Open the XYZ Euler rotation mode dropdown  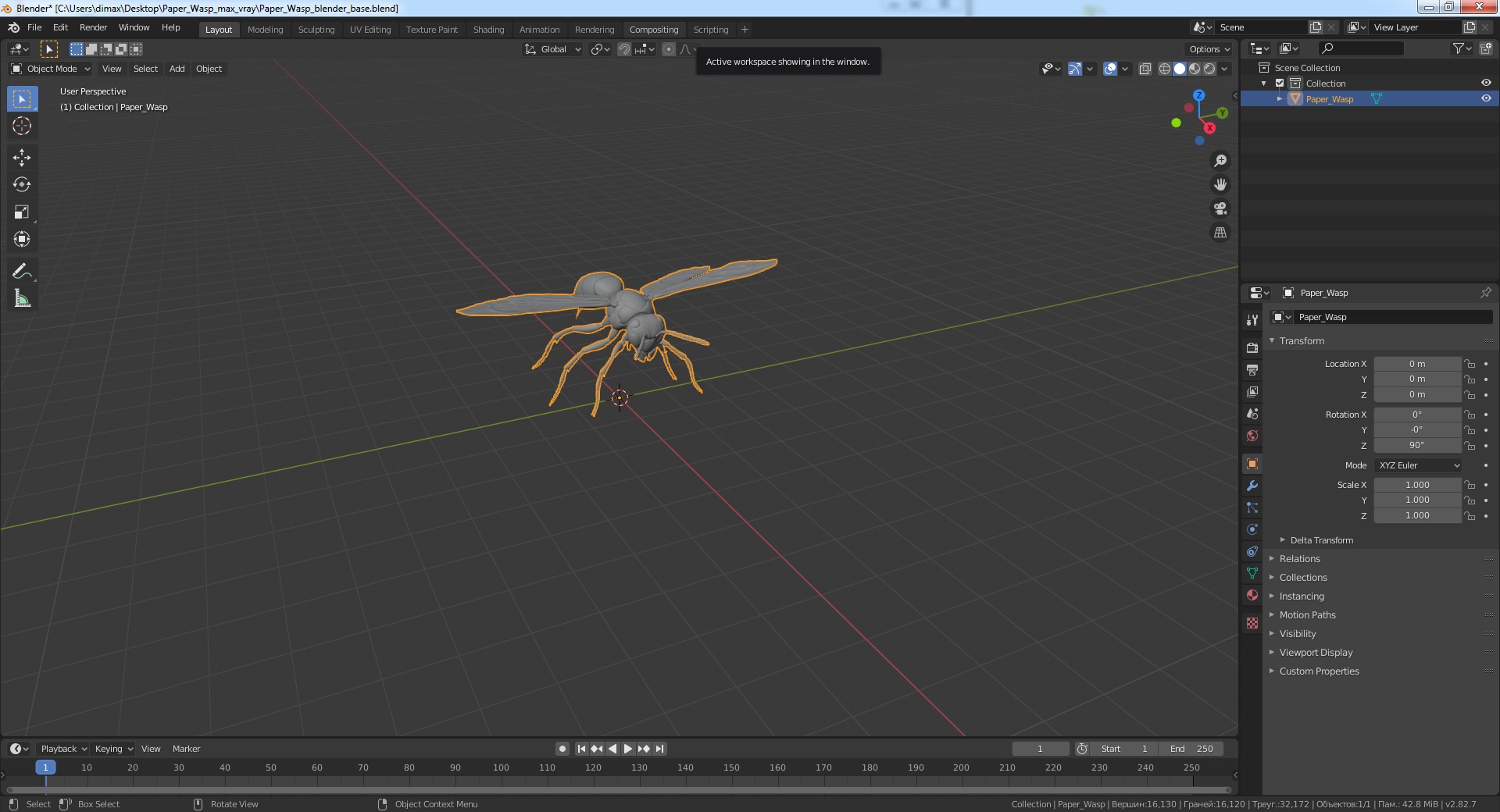coord(1418,465)
